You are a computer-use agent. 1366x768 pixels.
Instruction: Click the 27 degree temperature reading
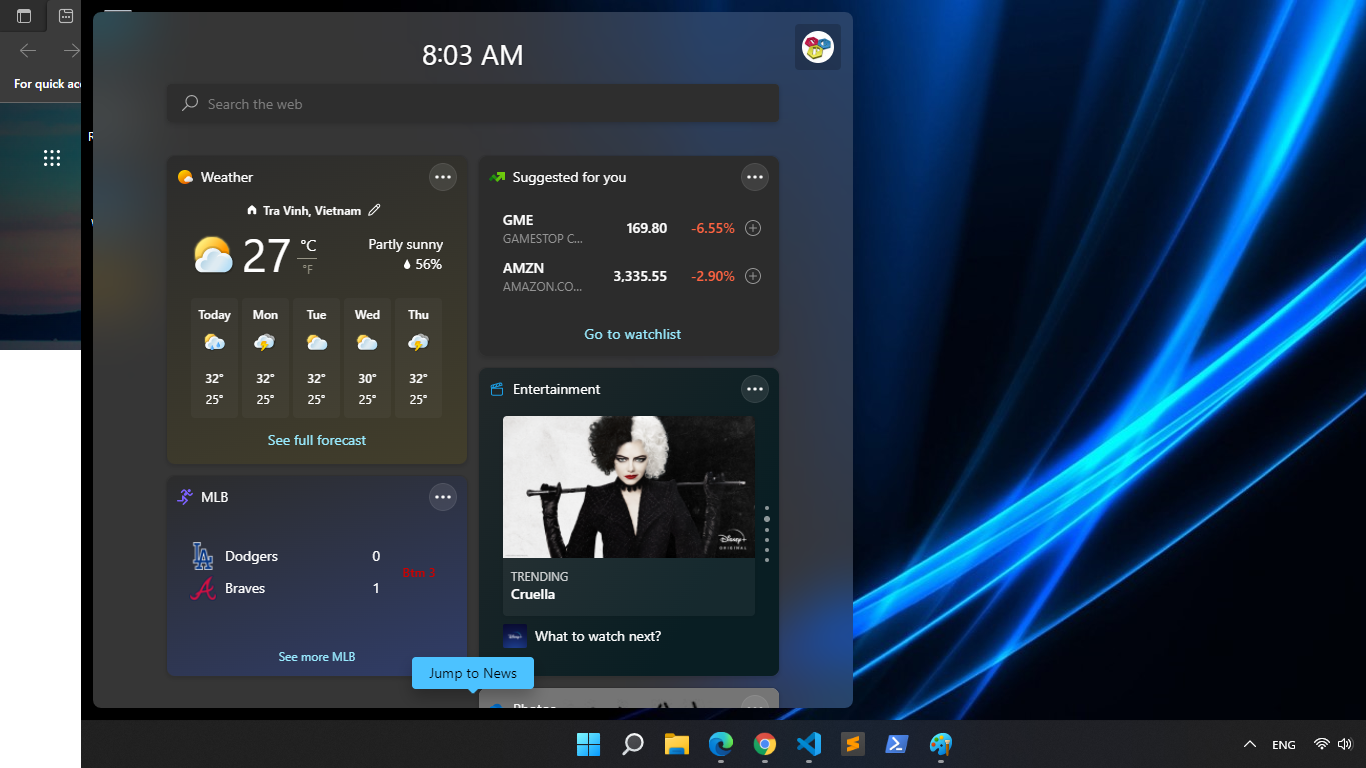[x=266, y=256]
